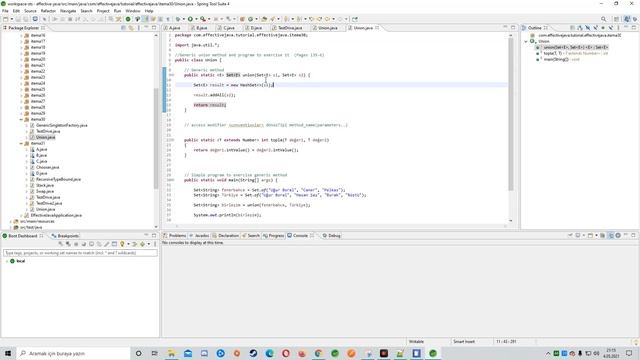Click the Boot Dashboard vertical dots view menu
Image resolution: width=640 pixels, height=360 pixels.
coord(155,244)
